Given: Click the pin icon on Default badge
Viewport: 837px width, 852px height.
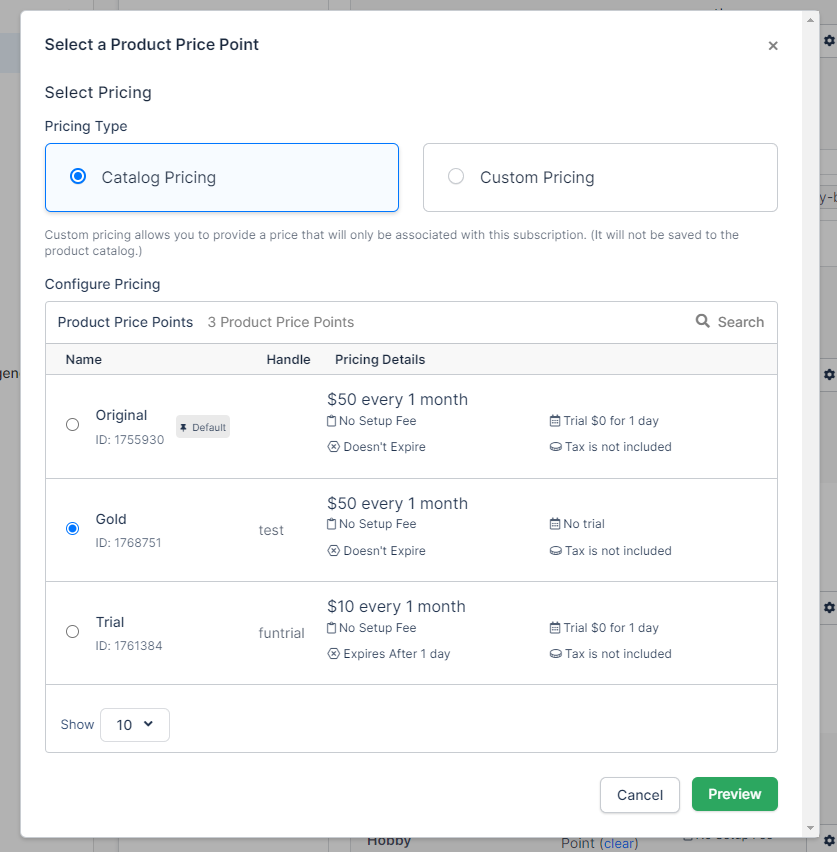Looking at the screenshot, I should [183, 427].
